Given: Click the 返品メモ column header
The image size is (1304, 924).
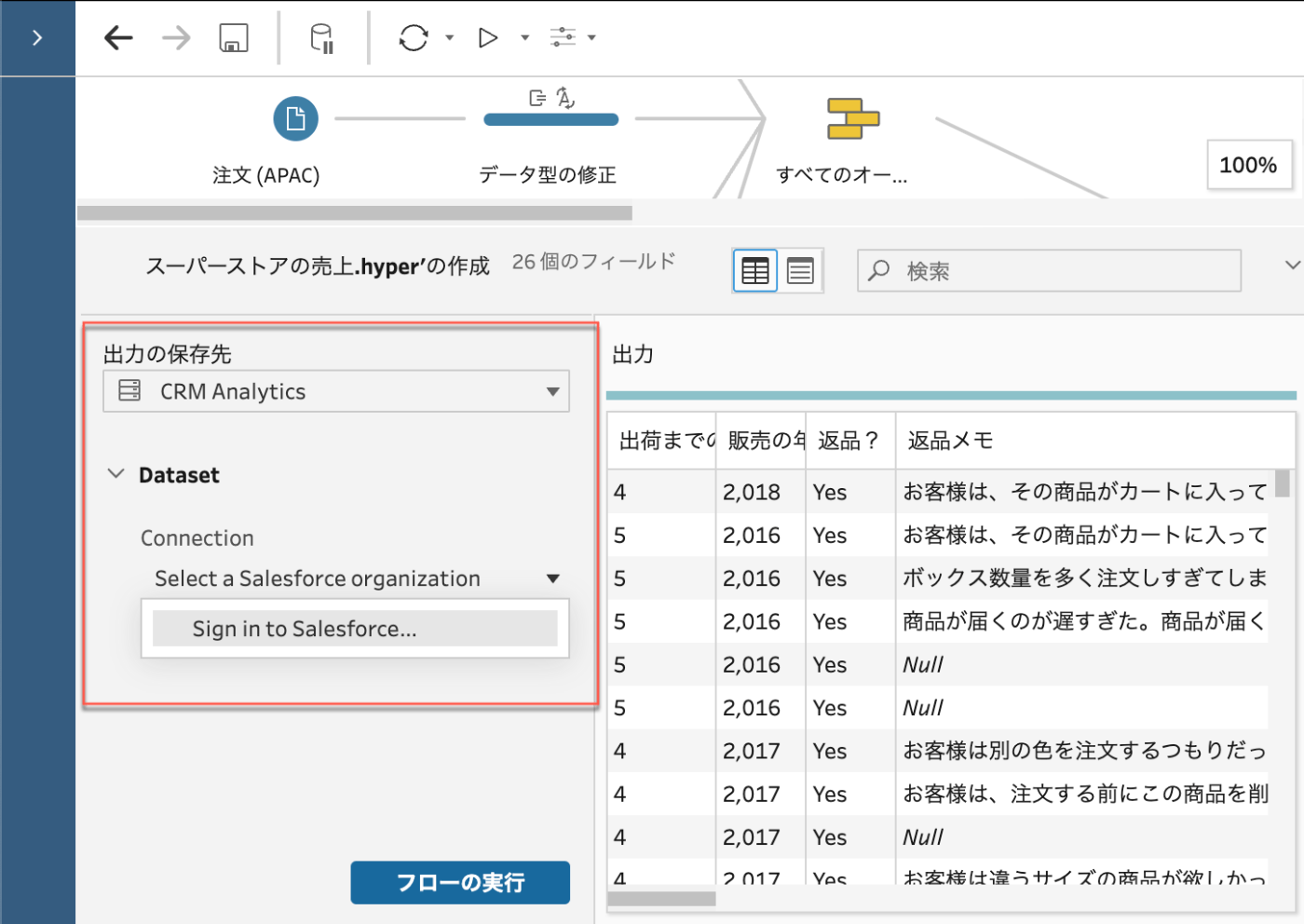Looking at the screenshot, I should tap(1095, 441).
